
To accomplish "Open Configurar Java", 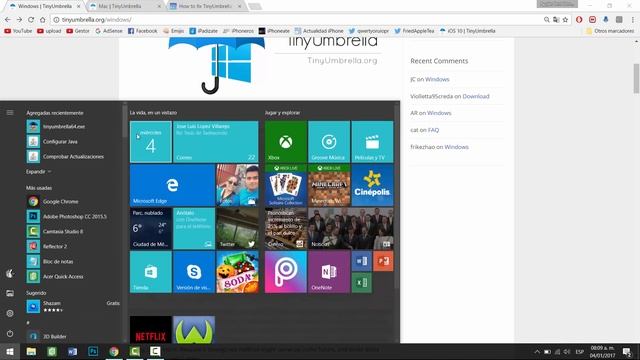I will [x=73, y=142].
